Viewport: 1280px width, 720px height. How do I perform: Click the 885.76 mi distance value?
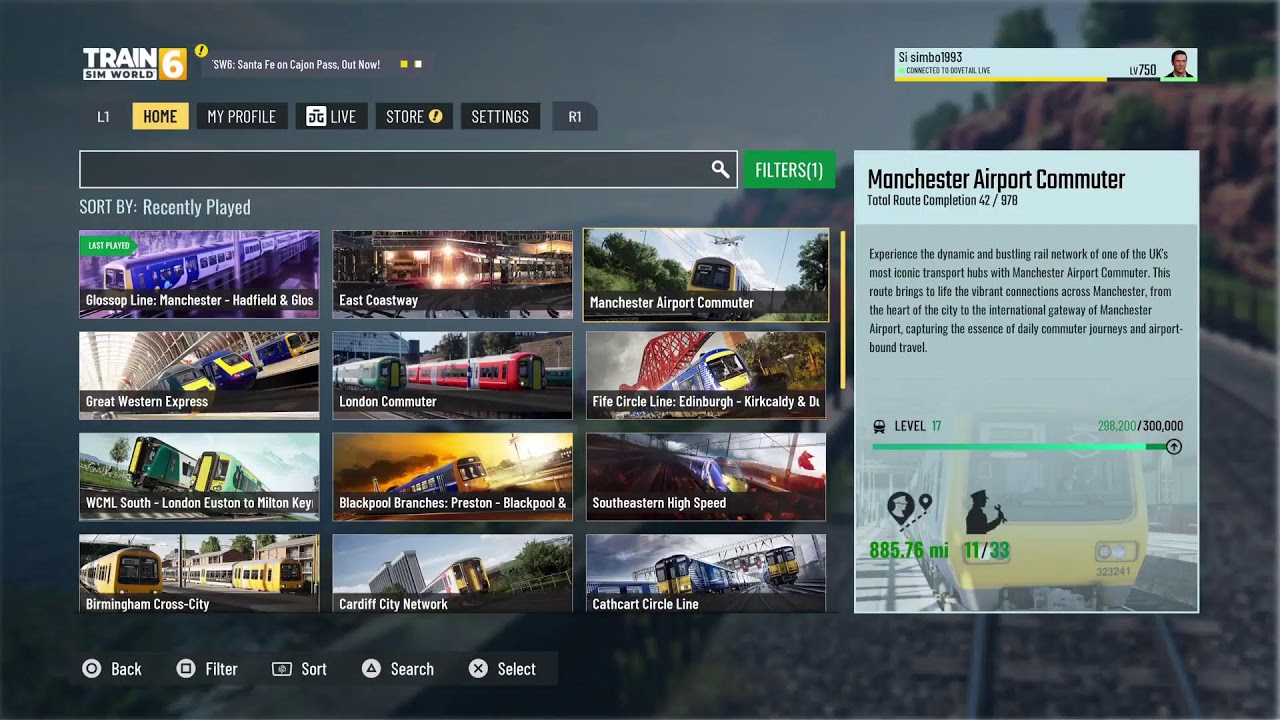[x=908, y=551]
